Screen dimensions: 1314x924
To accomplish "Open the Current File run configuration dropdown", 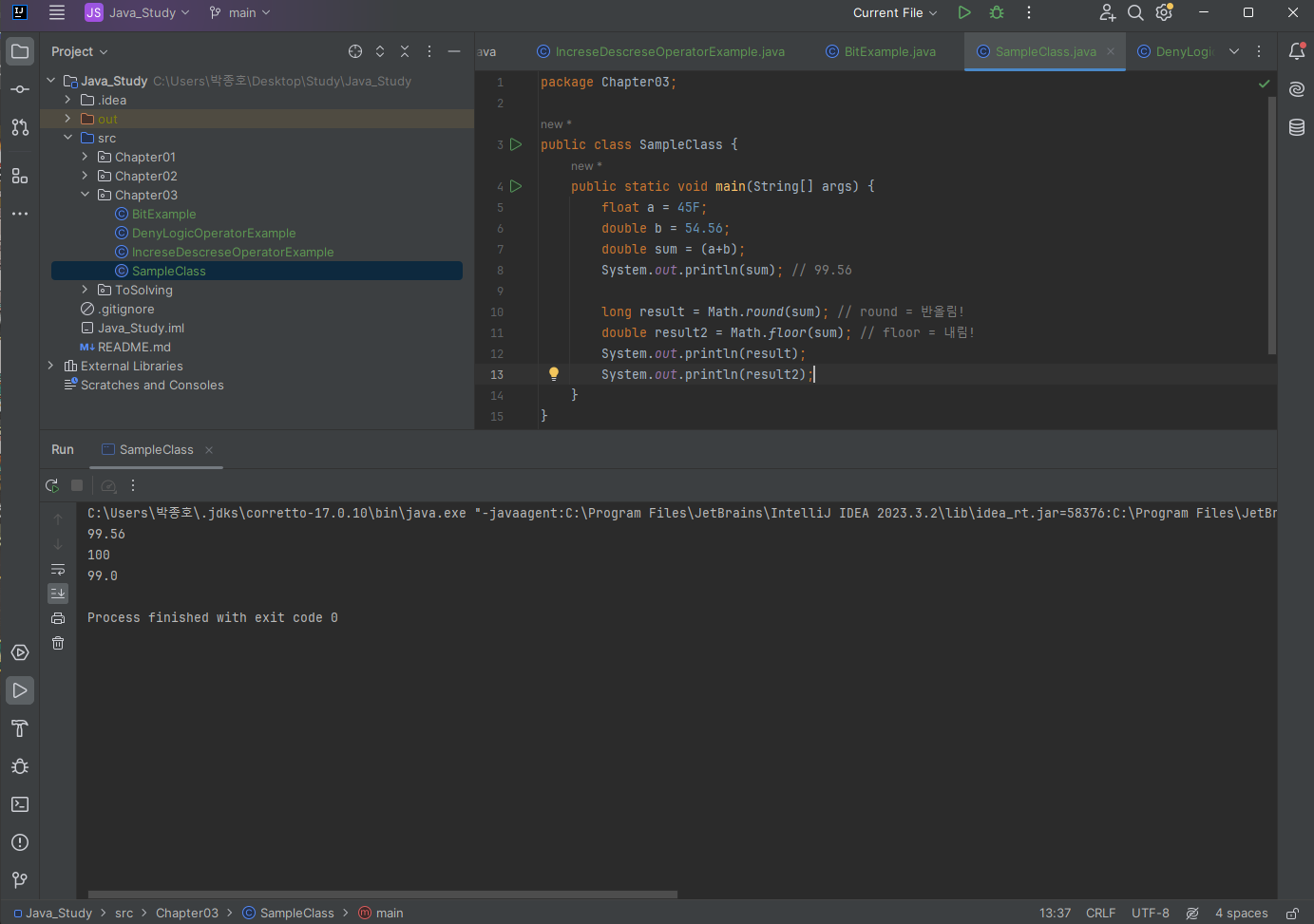I will tap(894, 12).
